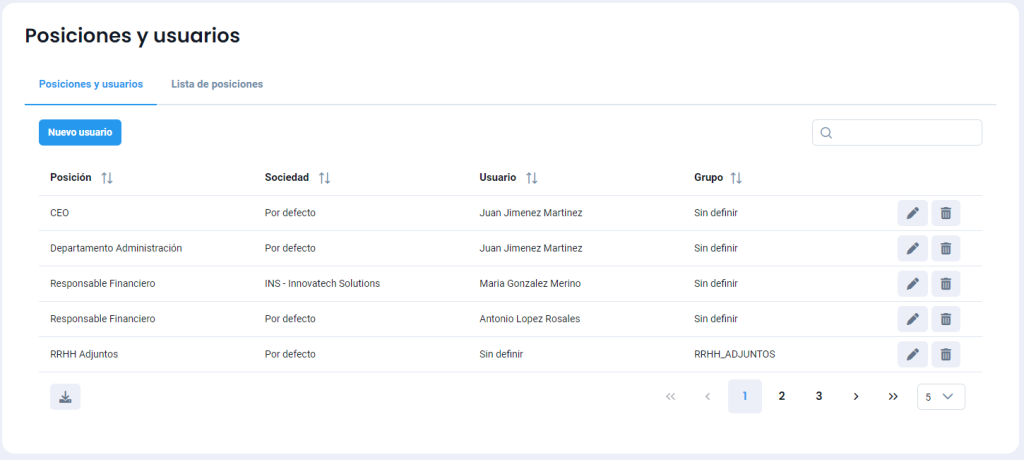Screen dimensions: 1024x460
Task: Jump to the last page
Action: point(893,397)
